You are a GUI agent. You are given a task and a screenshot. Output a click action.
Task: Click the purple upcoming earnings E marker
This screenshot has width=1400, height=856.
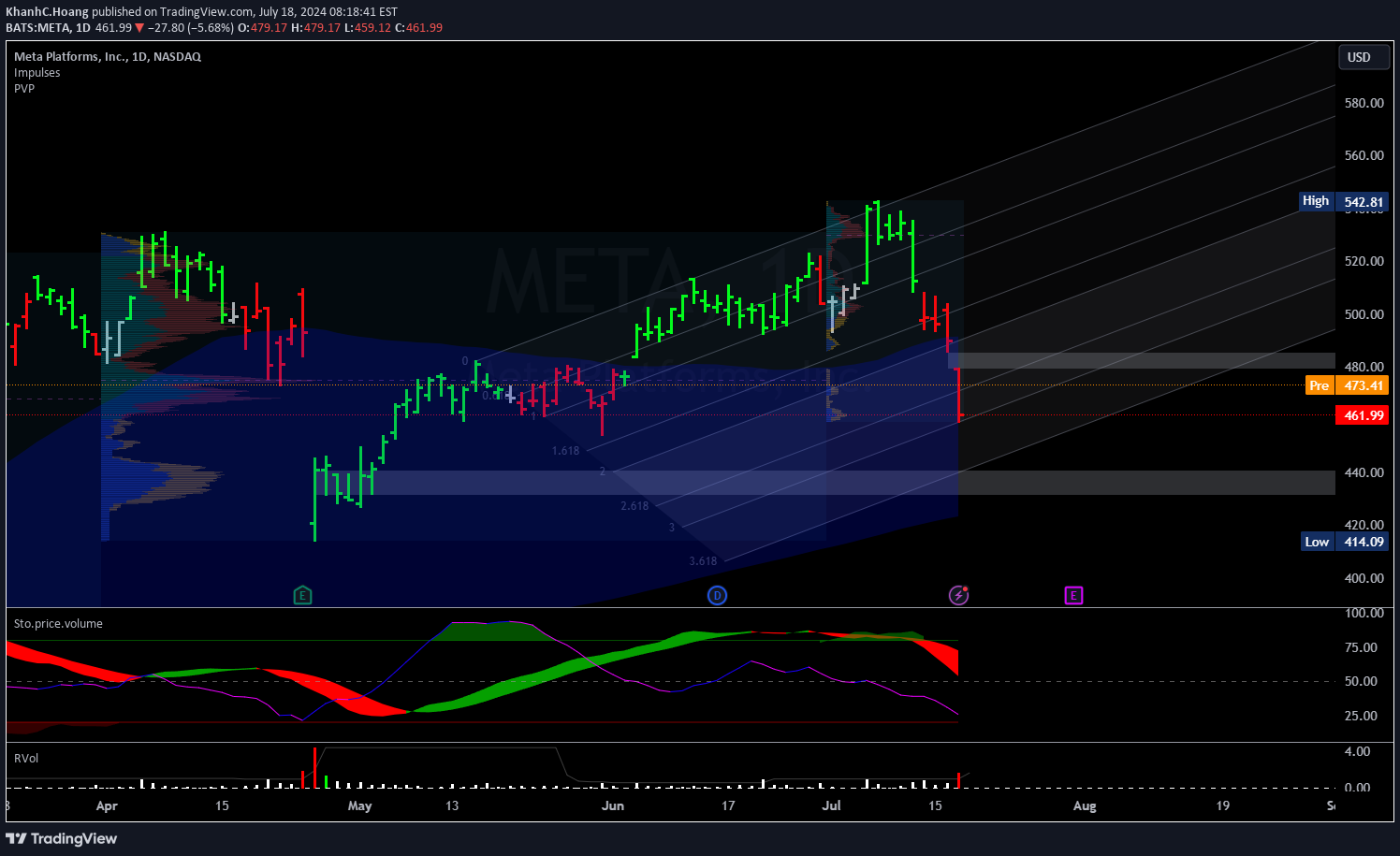(x=1073, y=595)
